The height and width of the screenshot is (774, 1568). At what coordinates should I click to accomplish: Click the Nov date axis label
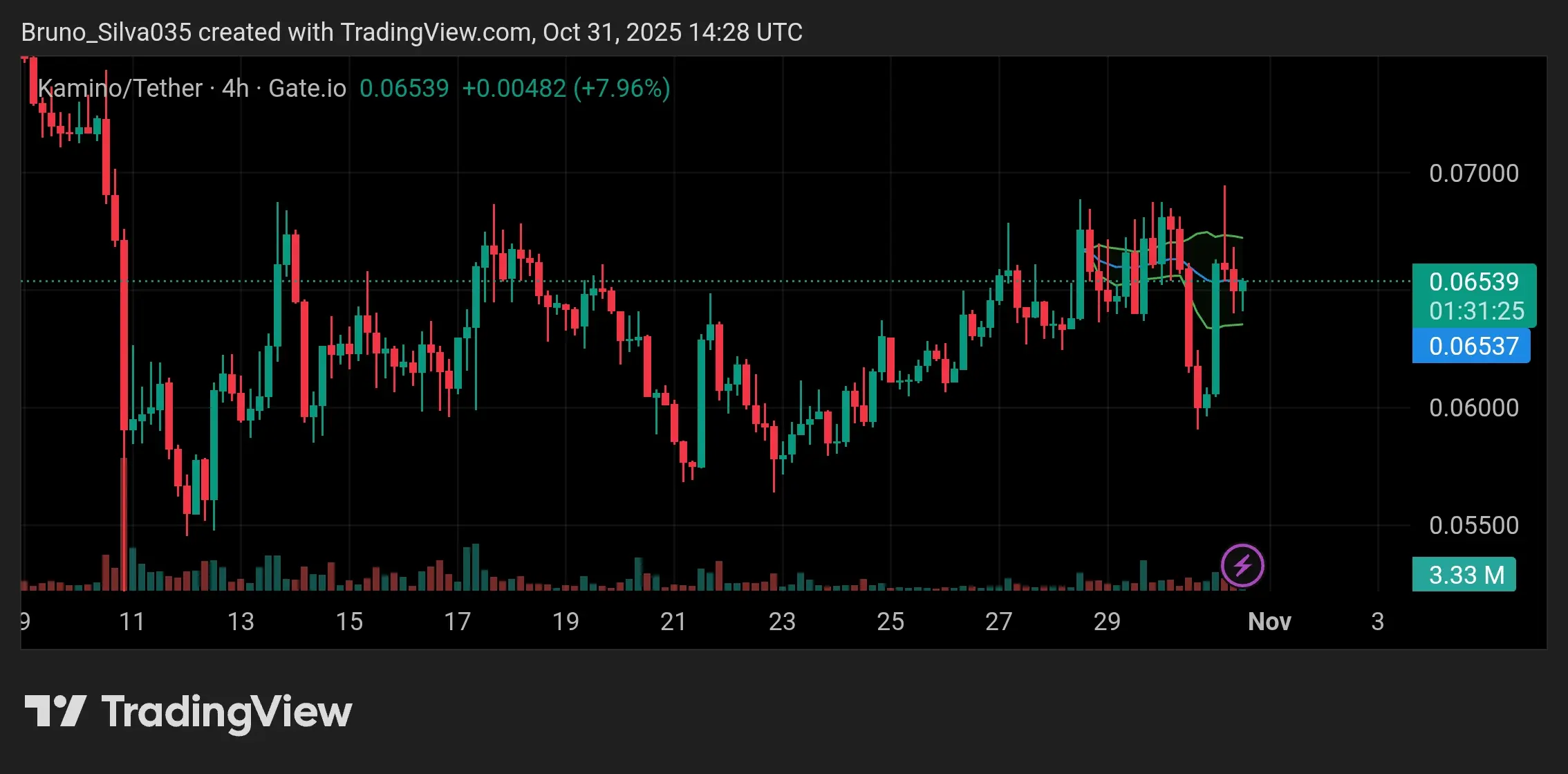[x=1269, y=621]
